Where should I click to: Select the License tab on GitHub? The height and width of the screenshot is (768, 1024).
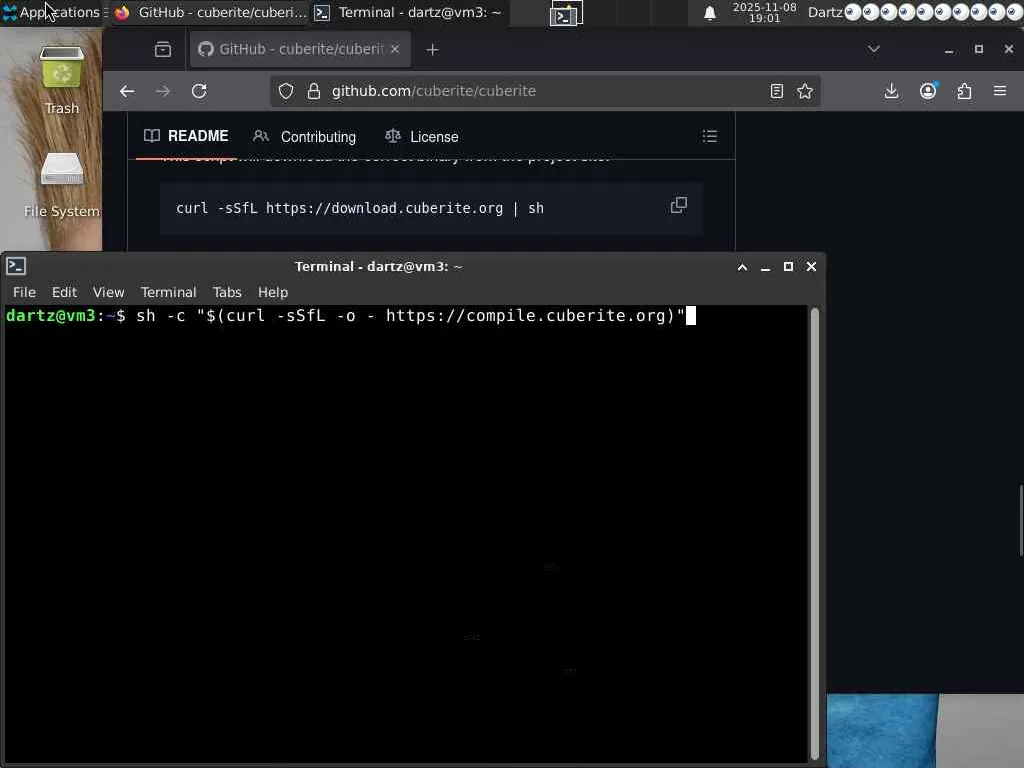pos(422,136)
